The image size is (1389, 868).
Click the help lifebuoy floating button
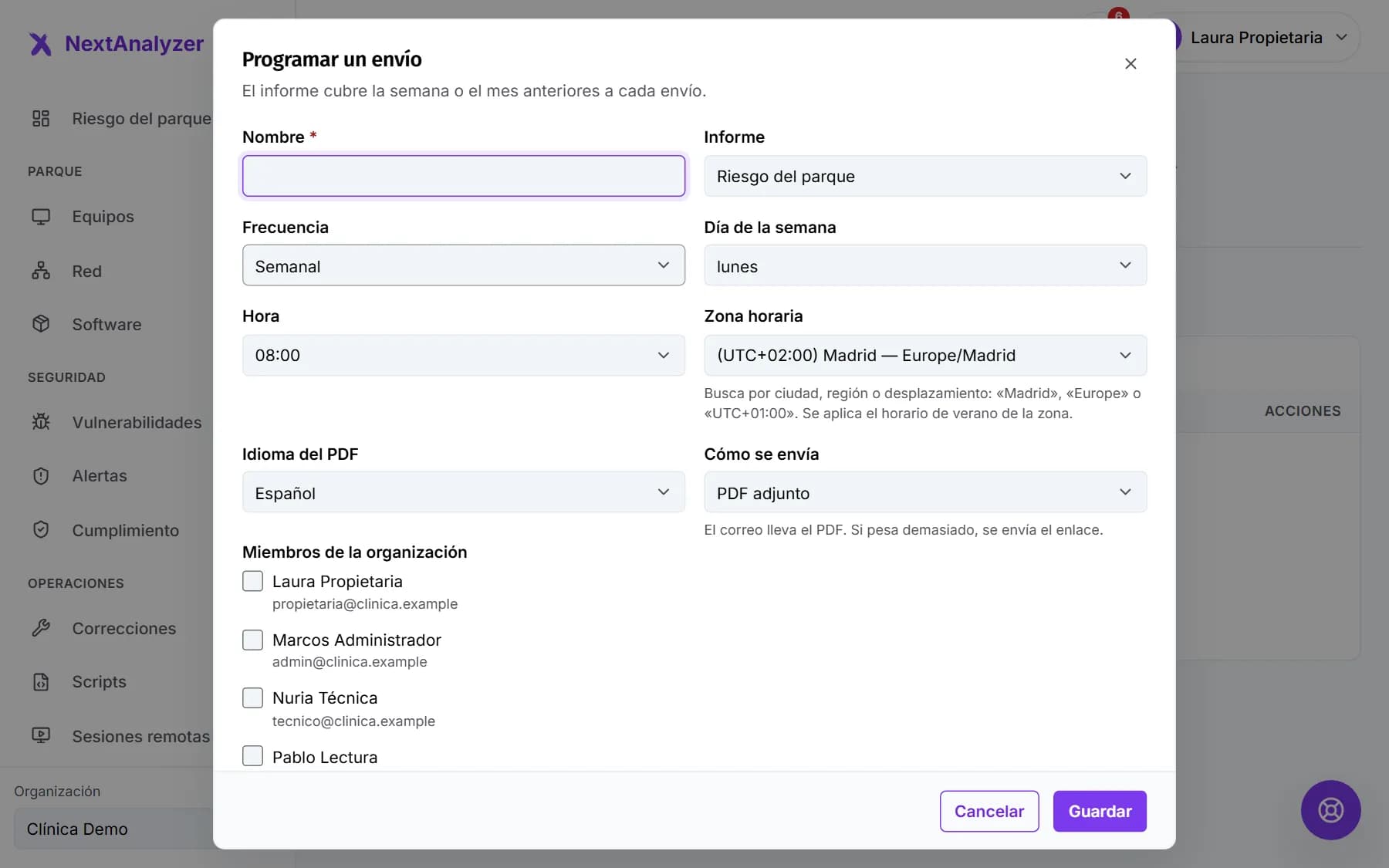(1330, 810)
